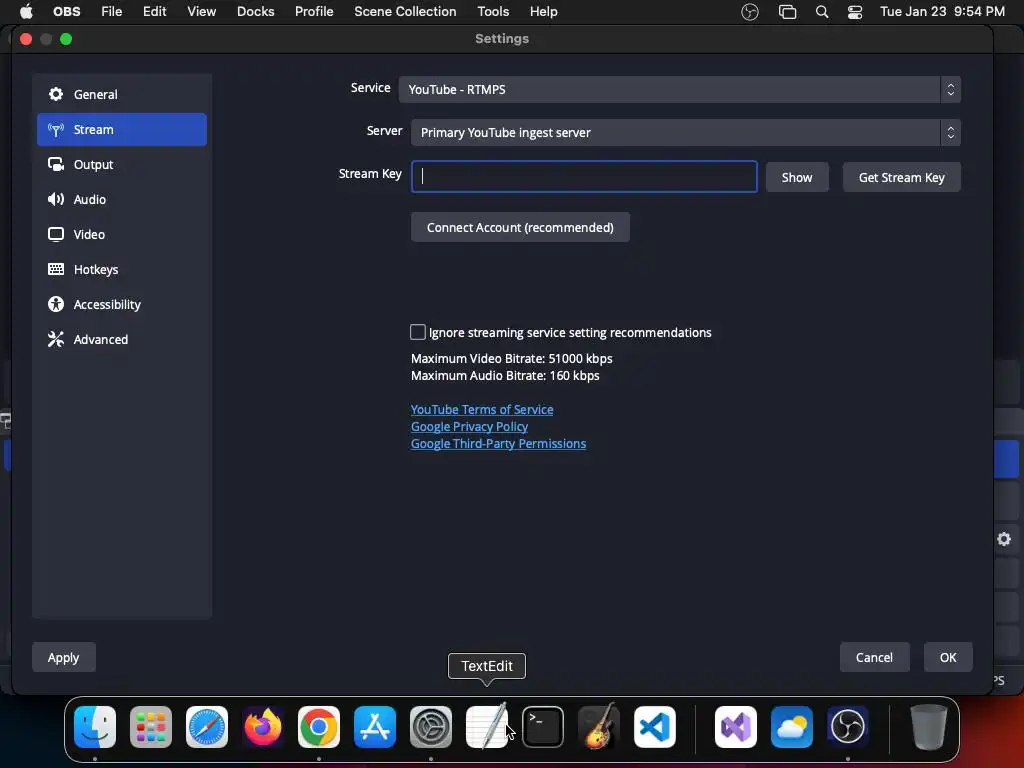Screen dimensions: 1024x768
Task: Click the Get Stream Key button
Action: tap(901, 177)
